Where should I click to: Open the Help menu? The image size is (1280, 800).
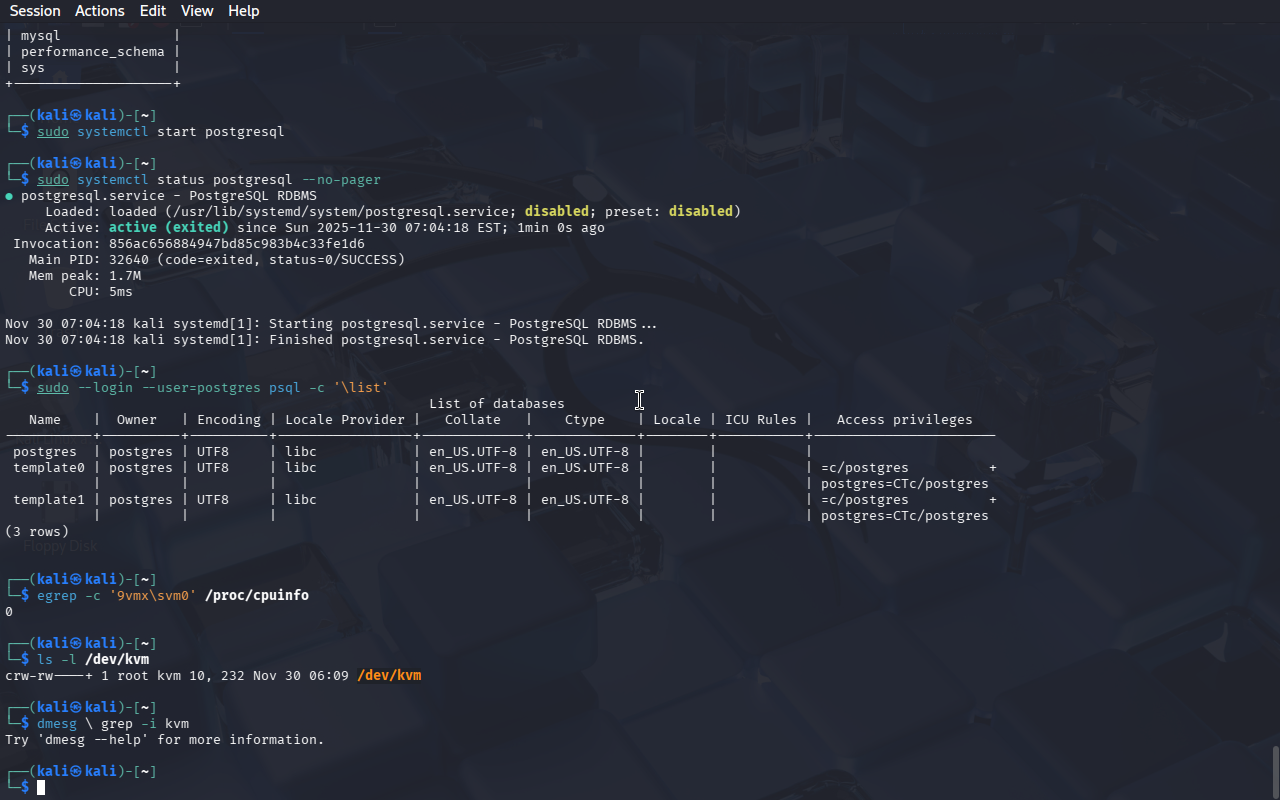pyautogui.click(x=243, y=11)
